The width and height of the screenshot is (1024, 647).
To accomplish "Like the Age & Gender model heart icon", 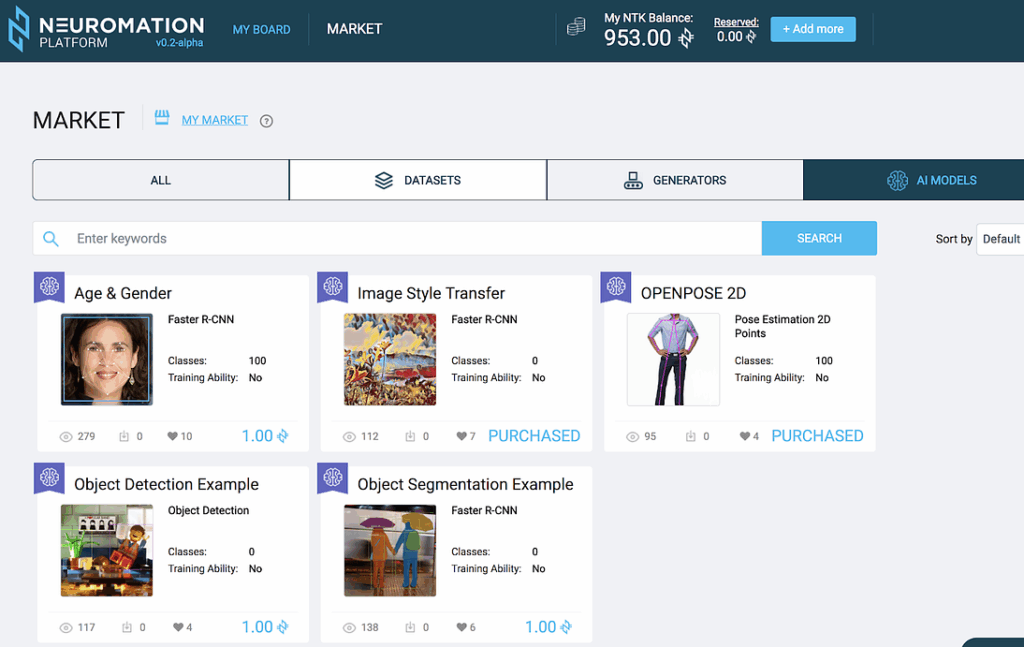I will click(x=172, y=437).
